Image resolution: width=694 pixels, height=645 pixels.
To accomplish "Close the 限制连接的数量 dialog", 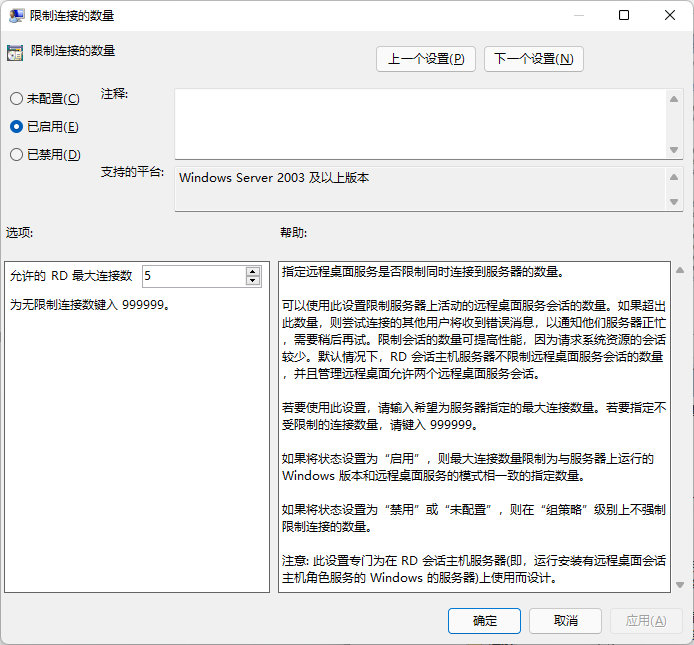I will click(670, 15).
